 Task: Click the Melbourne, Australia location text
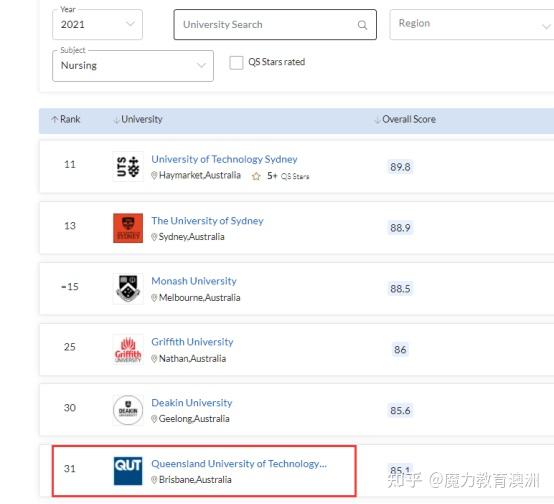[200, 298]
